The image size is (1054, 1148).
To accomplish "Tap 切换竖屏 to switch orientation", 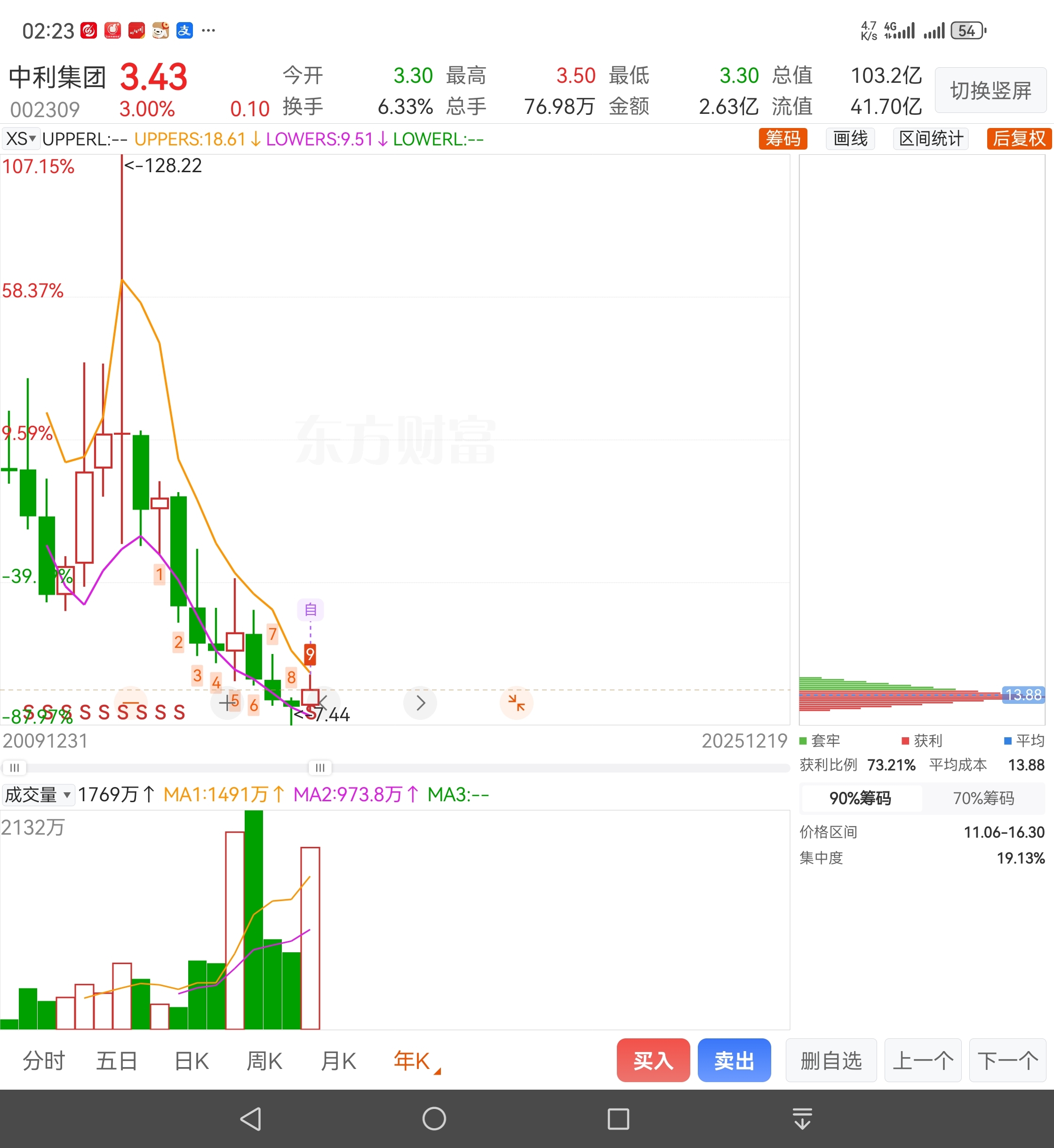I will tap(990, 90).
